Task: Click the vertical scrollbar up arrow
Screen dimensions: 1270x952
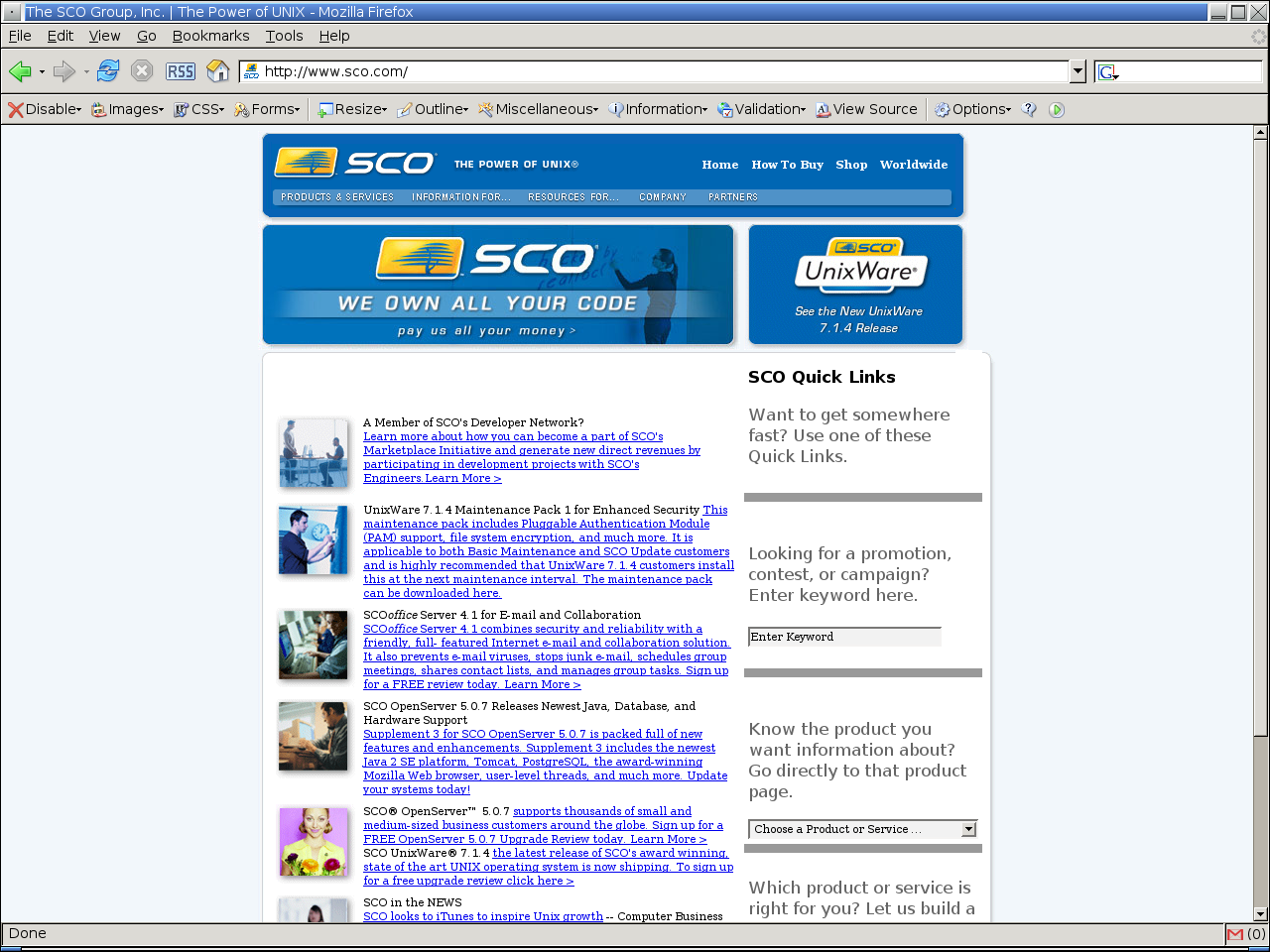Action: click(x=1261, y=132)
